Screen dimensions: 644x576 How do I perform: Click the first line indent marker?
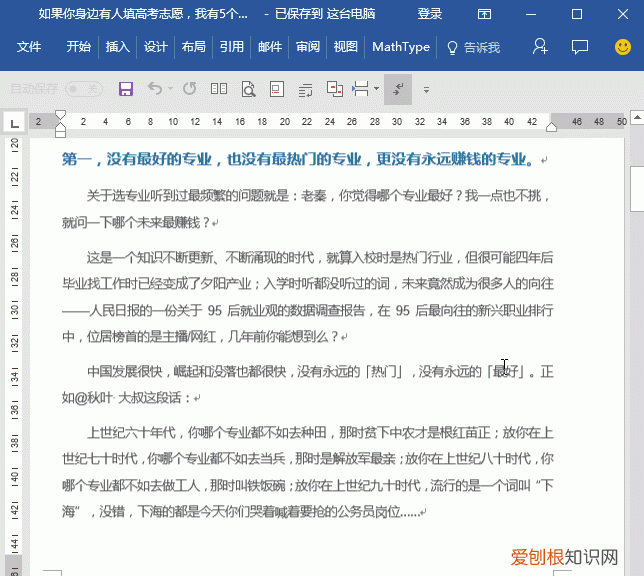click(60, 115)
